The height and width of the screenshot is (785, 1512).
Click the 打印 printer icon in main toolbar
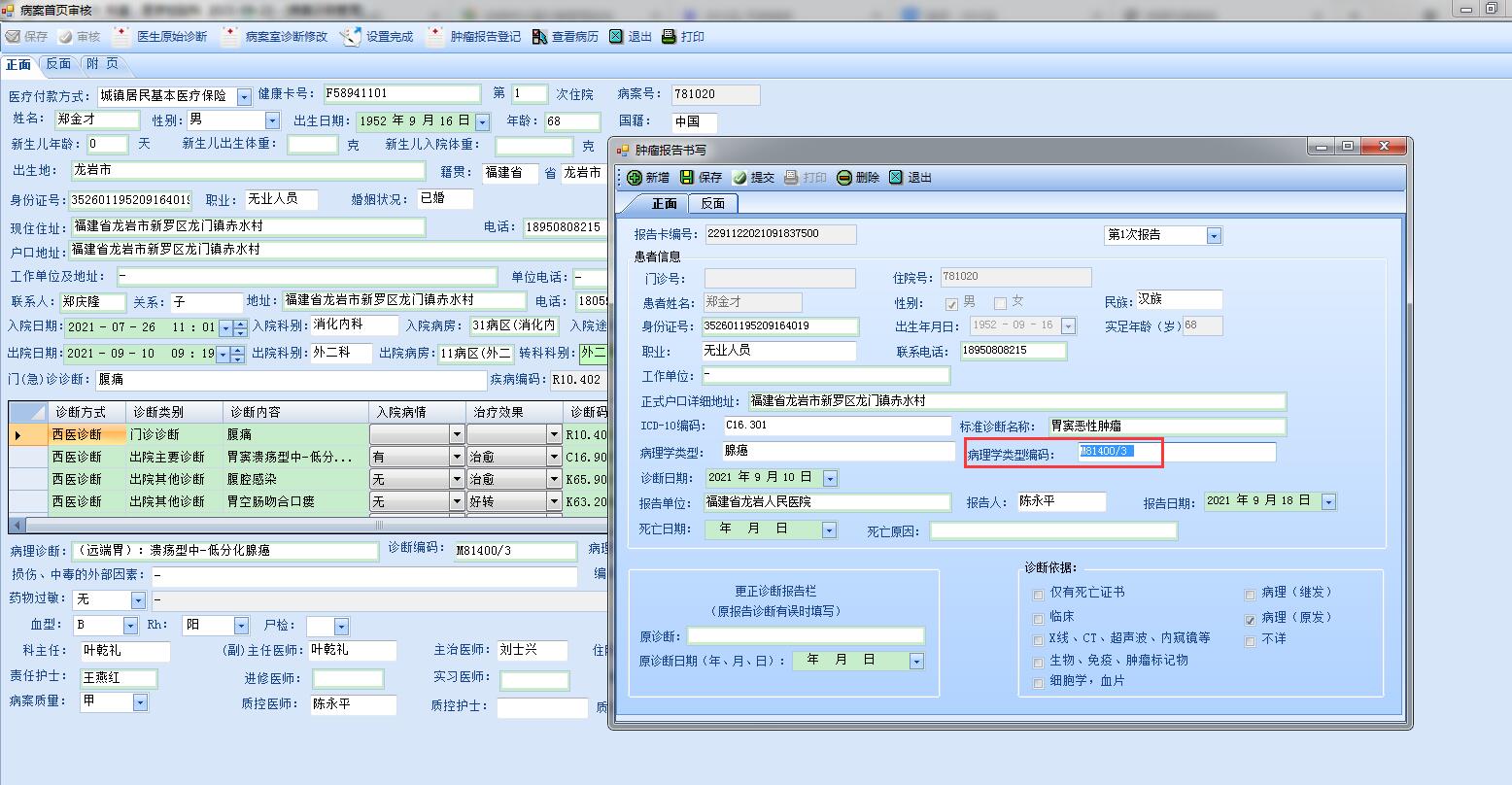tap(669, 37)
